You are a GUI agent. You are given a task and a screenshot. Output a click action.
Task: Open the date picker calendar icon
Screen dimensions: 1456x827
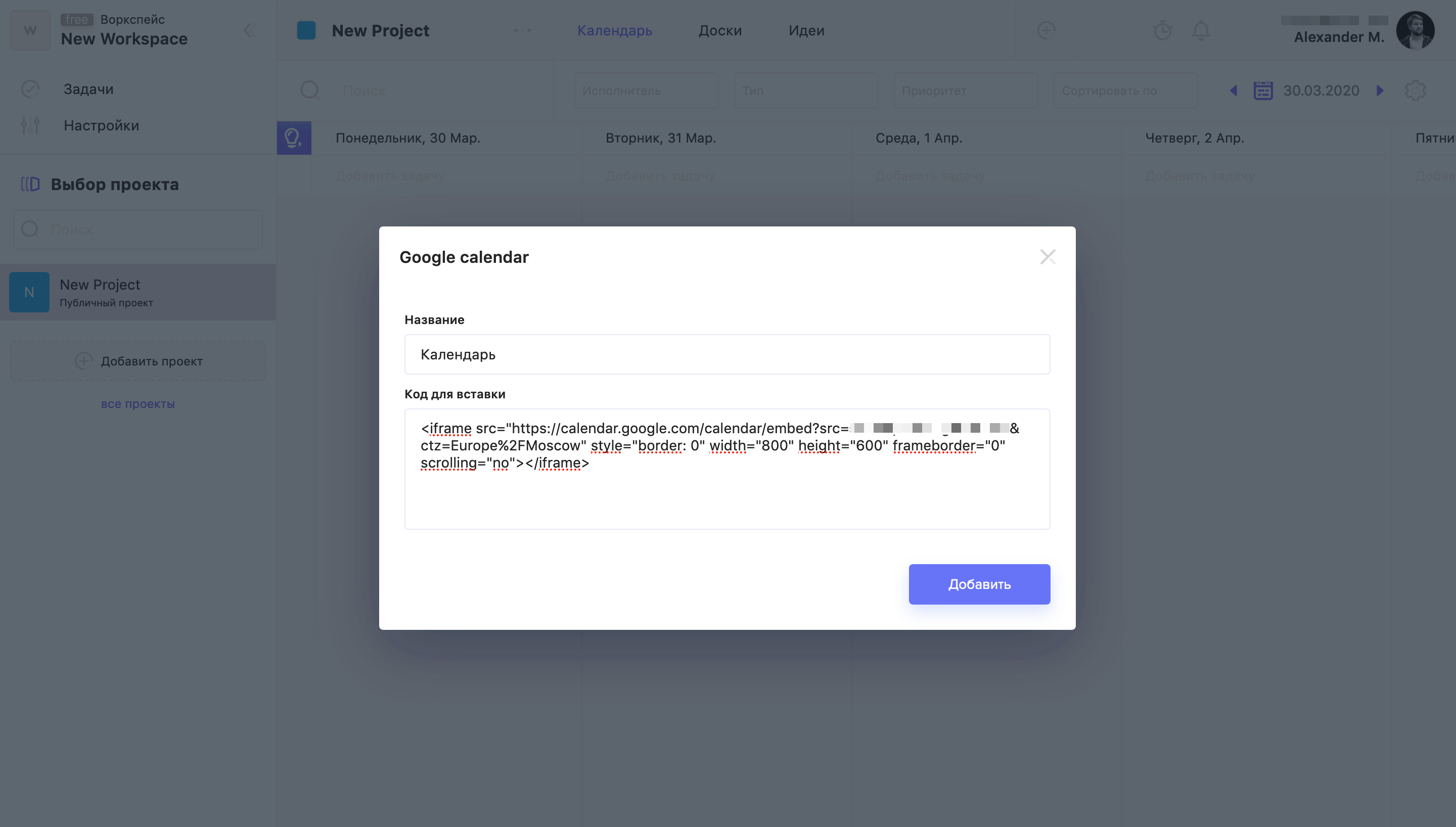pos(1263,90)
